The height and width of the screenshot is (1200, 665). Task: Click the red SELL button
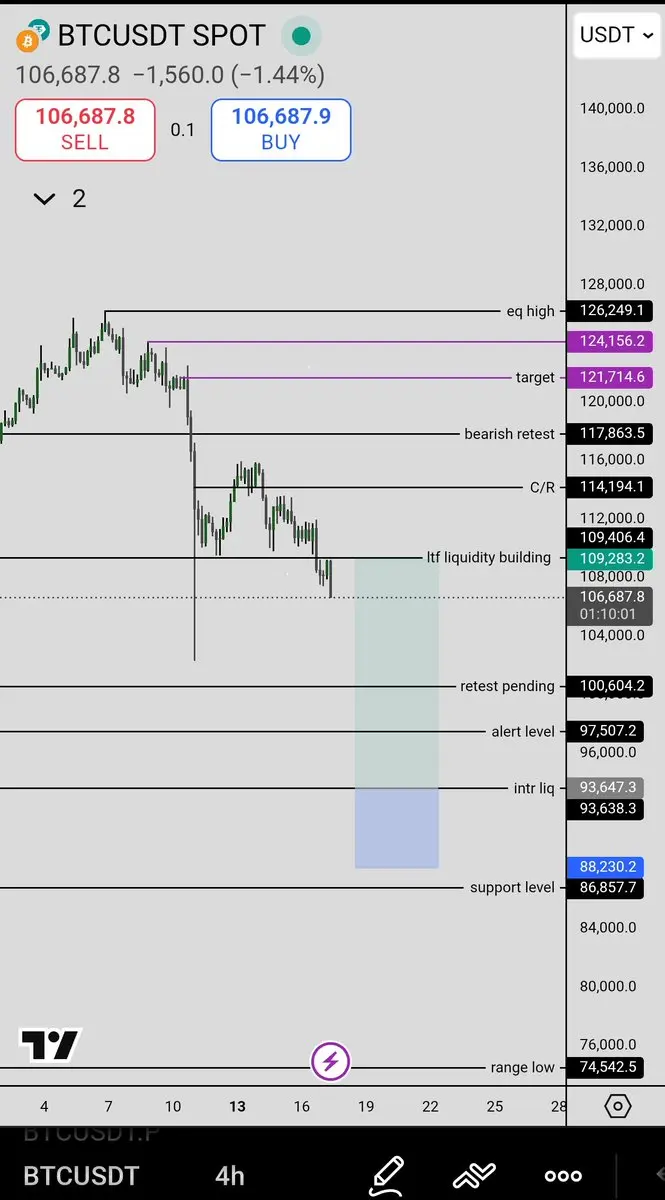pyautogui.click(x=85, y=129)
